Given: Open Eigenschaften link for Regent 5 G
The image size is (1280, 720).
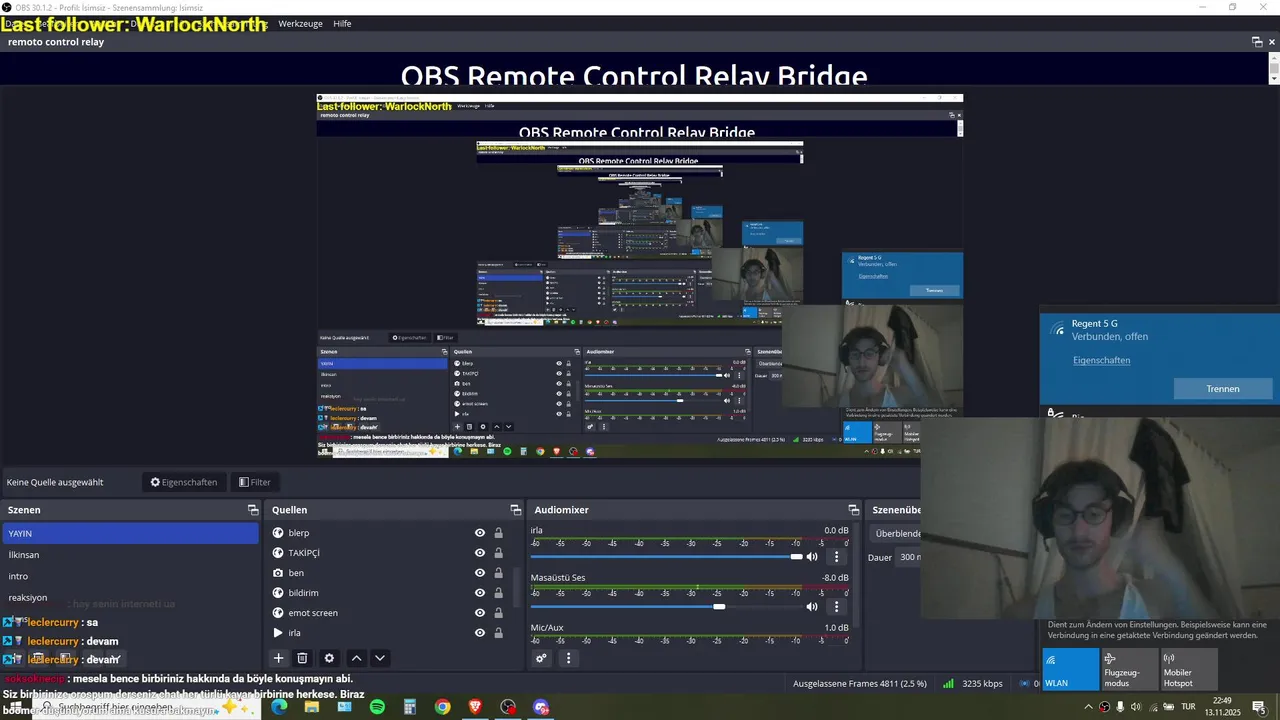Looking at the screenshot, I should 1101,360.
